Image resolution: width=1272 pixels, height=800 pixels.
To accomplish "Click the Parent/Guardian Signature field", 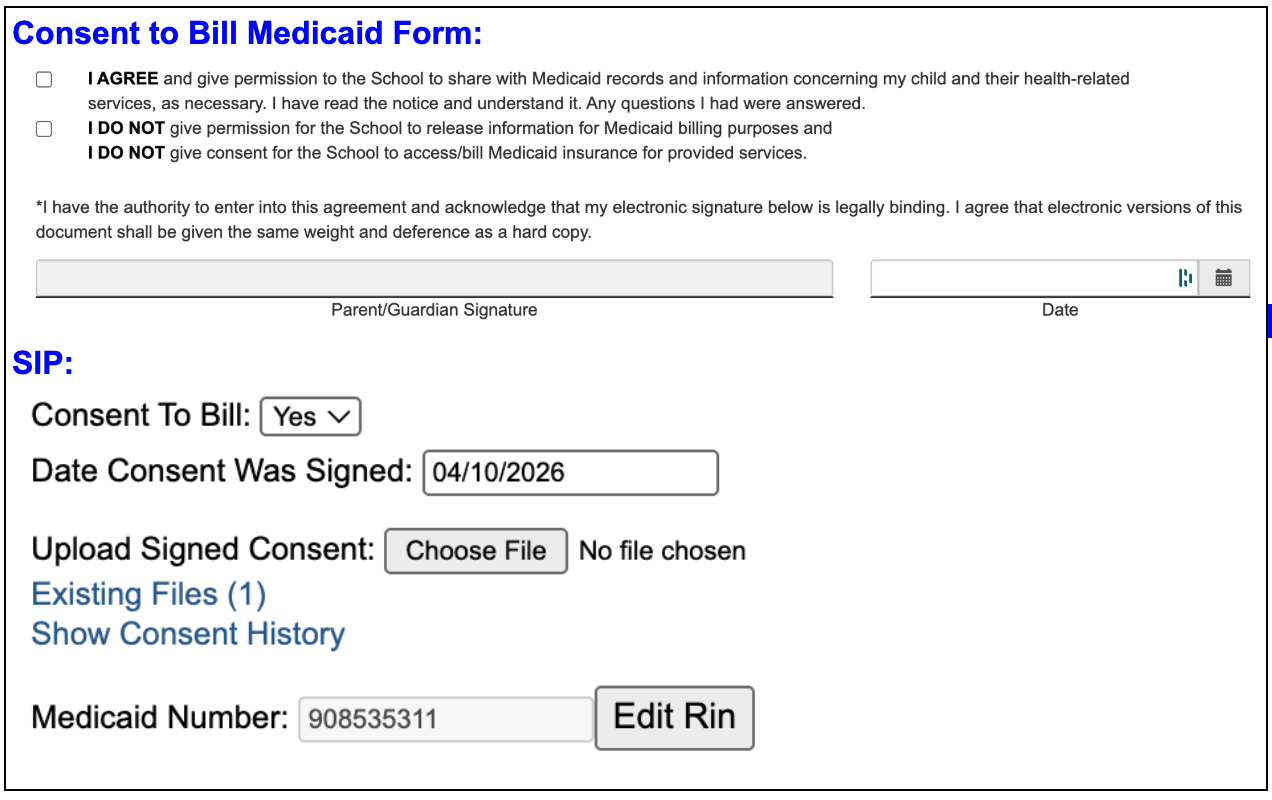I will (434, 278).
